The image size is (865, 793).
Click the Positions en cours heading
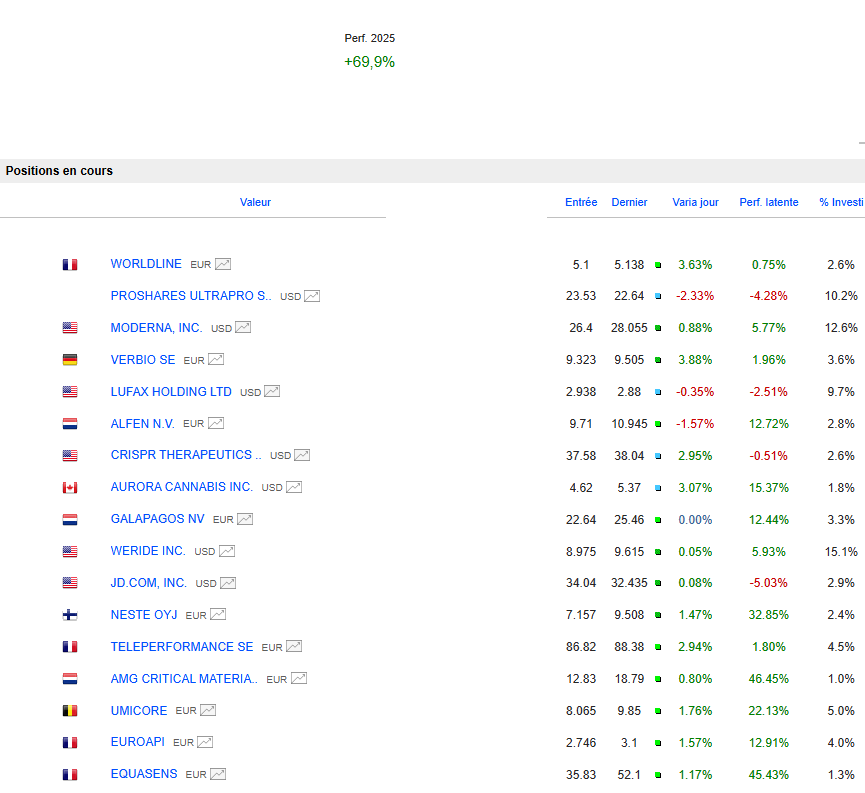(59, 171)
